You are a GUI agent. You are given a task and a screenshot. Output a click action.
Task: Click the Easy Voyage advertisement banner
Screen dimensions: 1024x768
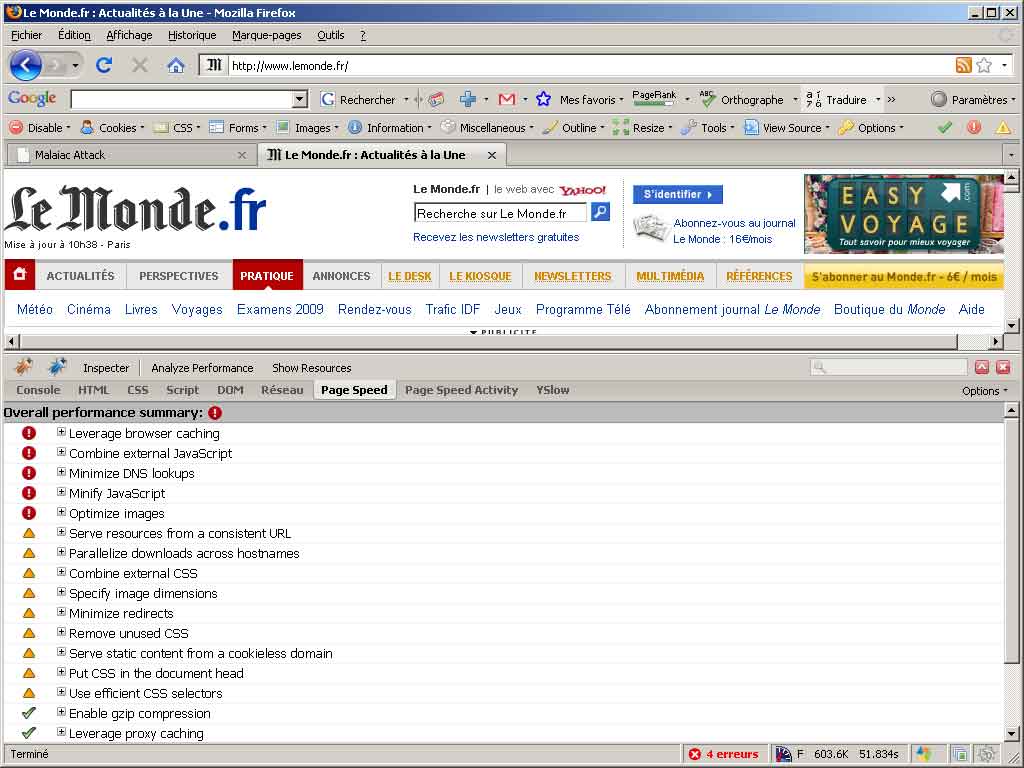tap(903, 214)
